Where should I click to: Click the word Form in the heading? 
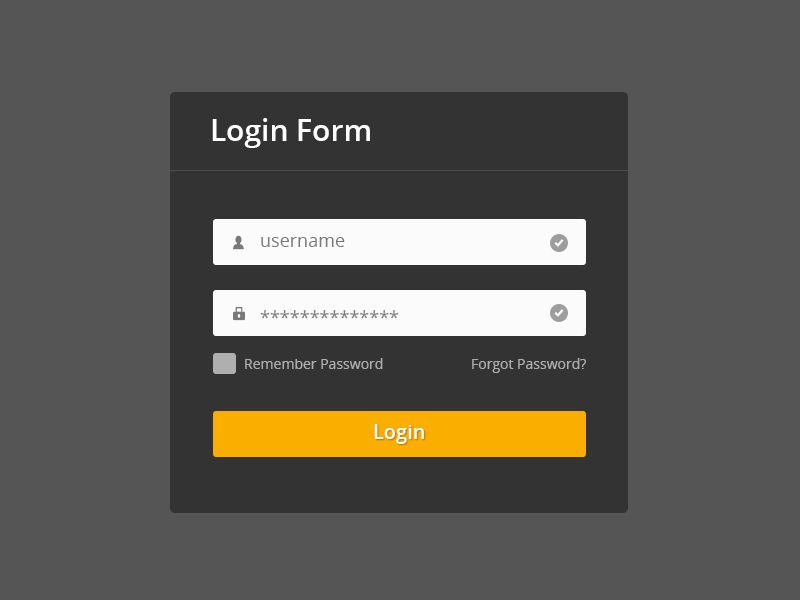[x=334, y=130]
